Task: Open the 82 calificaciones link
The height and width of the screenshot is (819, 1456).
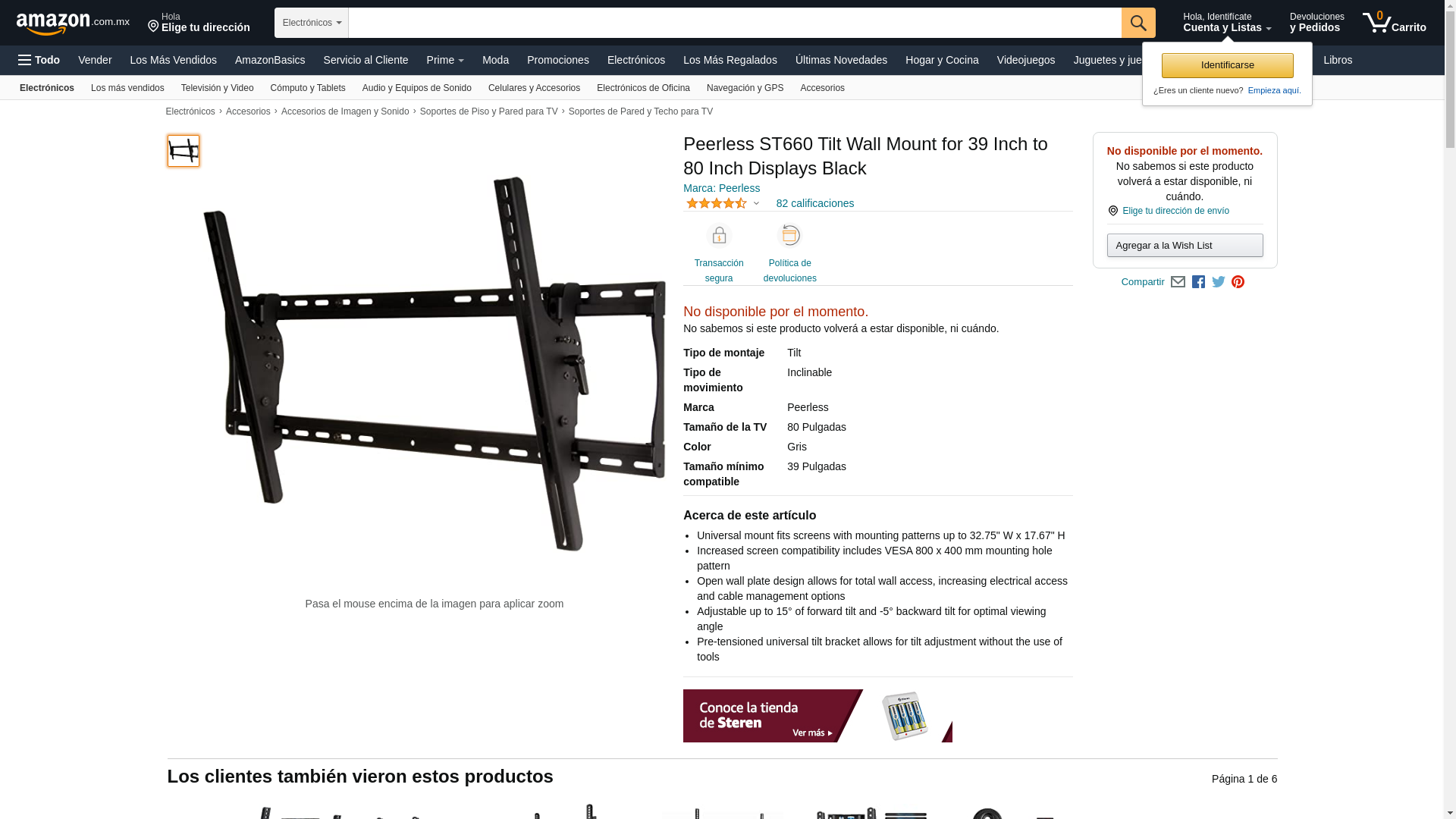Action: point(814,203)
